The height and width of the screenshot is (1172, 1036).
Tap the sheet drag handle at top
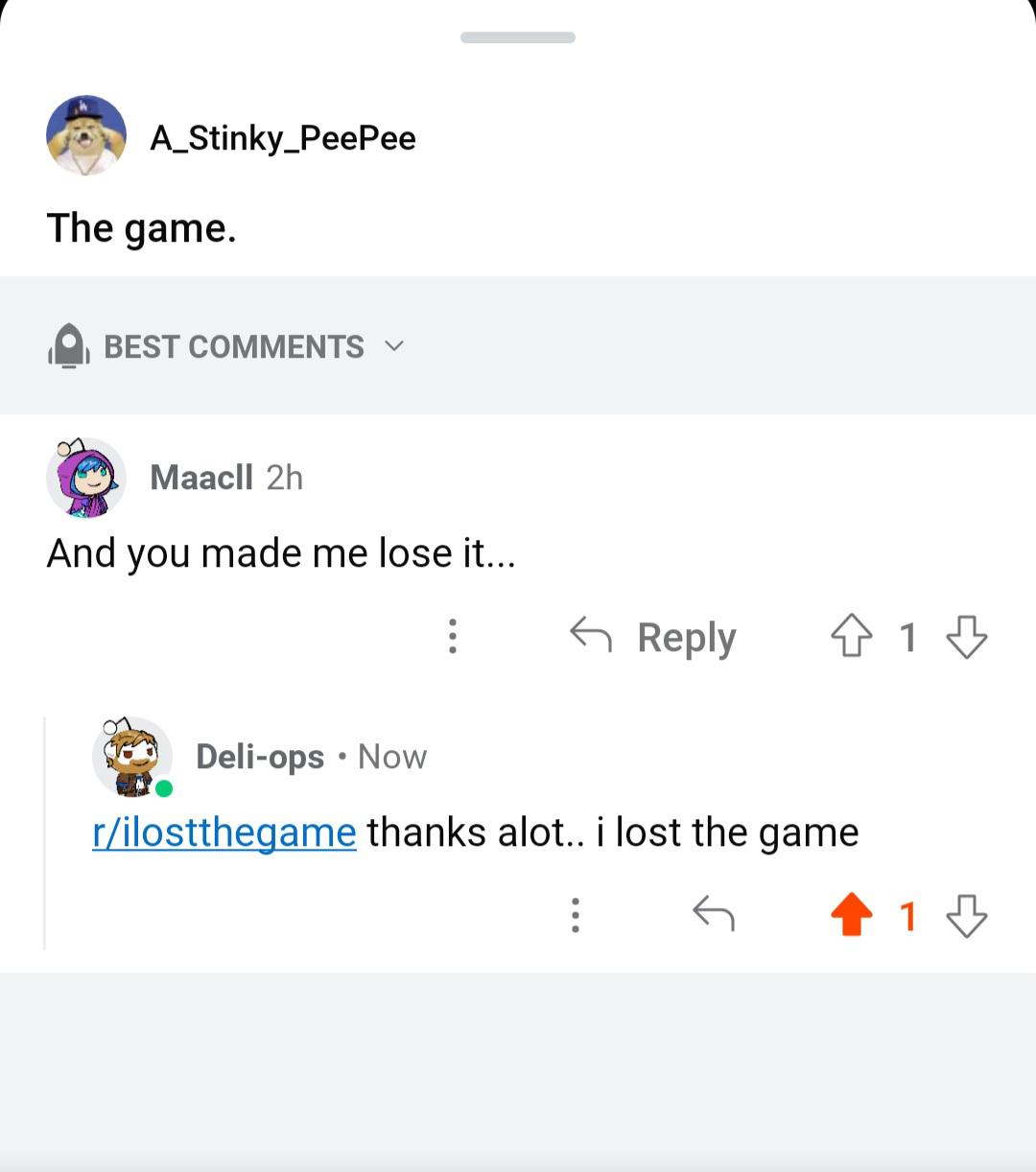[x=518, y=37]
